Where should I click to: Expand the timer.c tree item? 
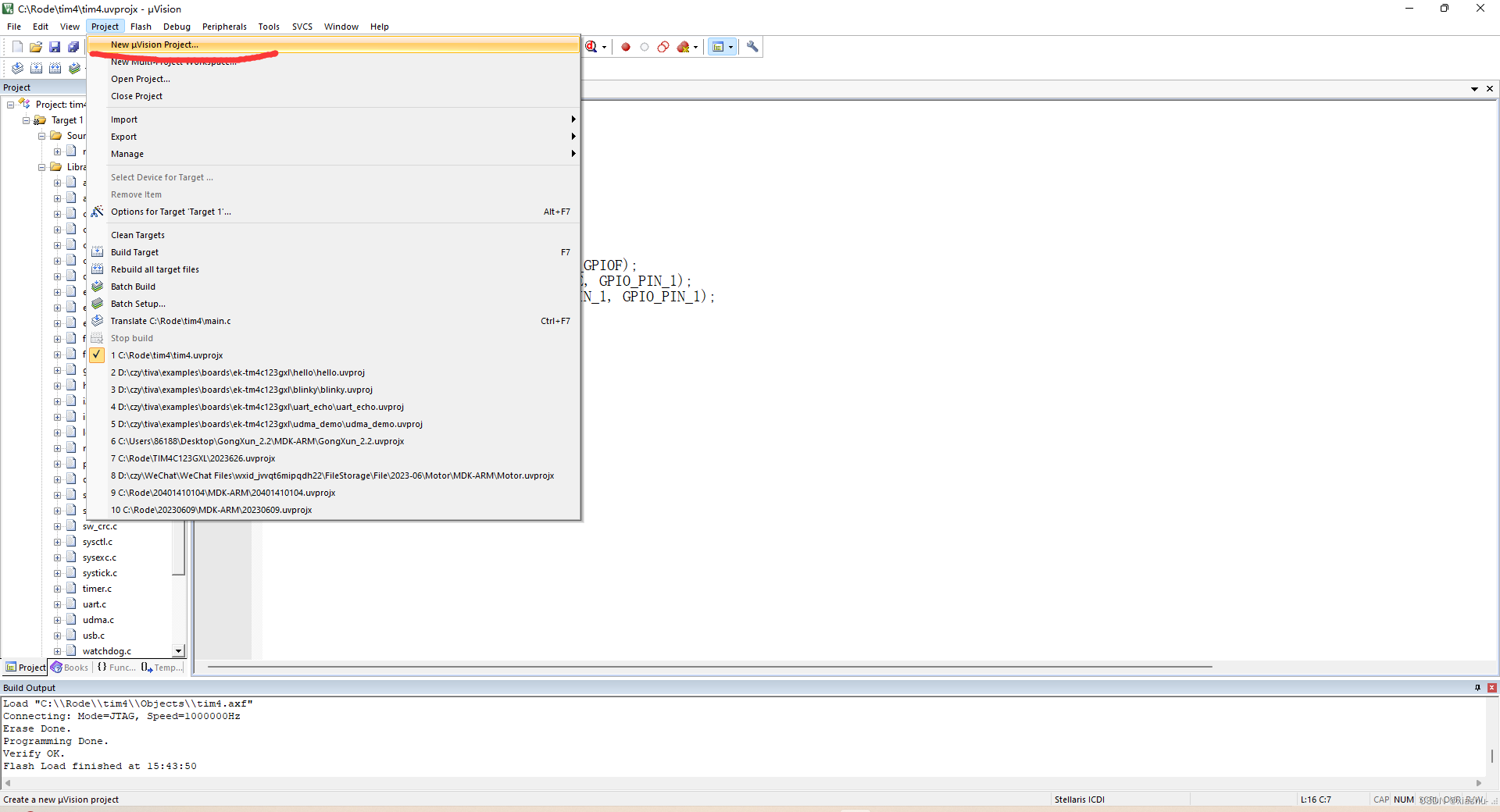(56, 588)
